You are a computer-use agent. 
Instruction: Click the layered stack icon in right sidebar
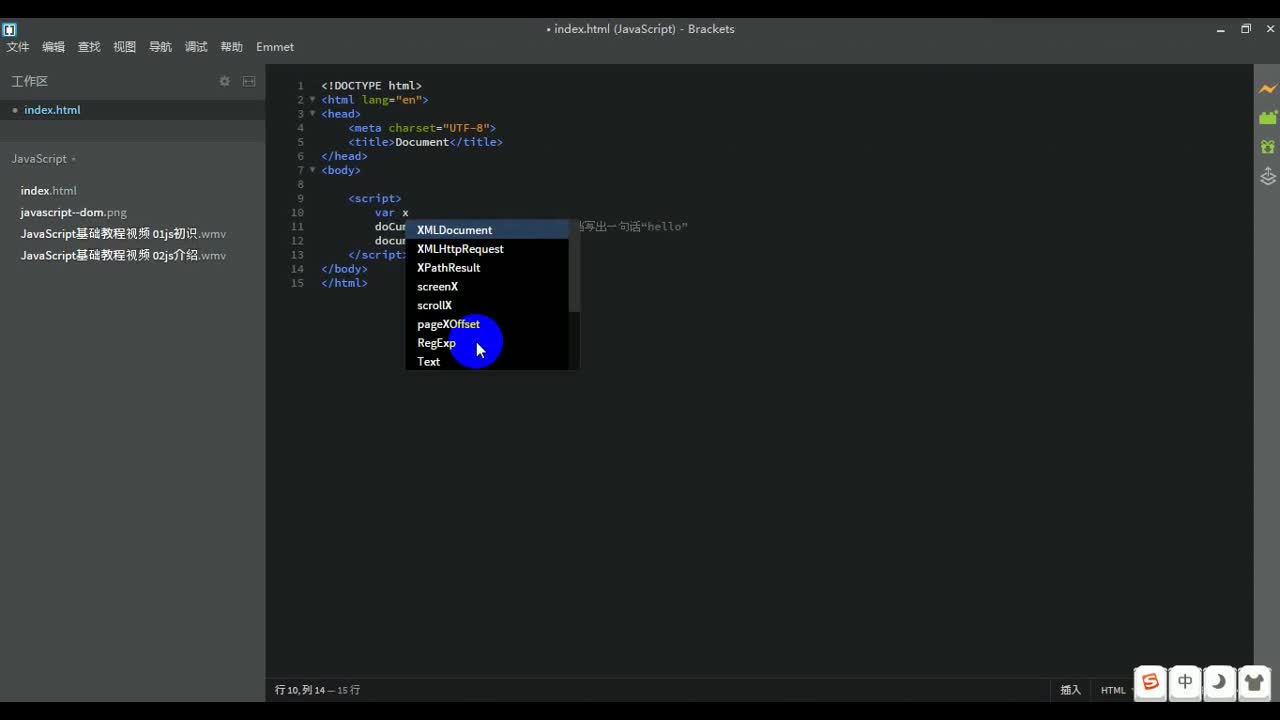click(1267, 176)
